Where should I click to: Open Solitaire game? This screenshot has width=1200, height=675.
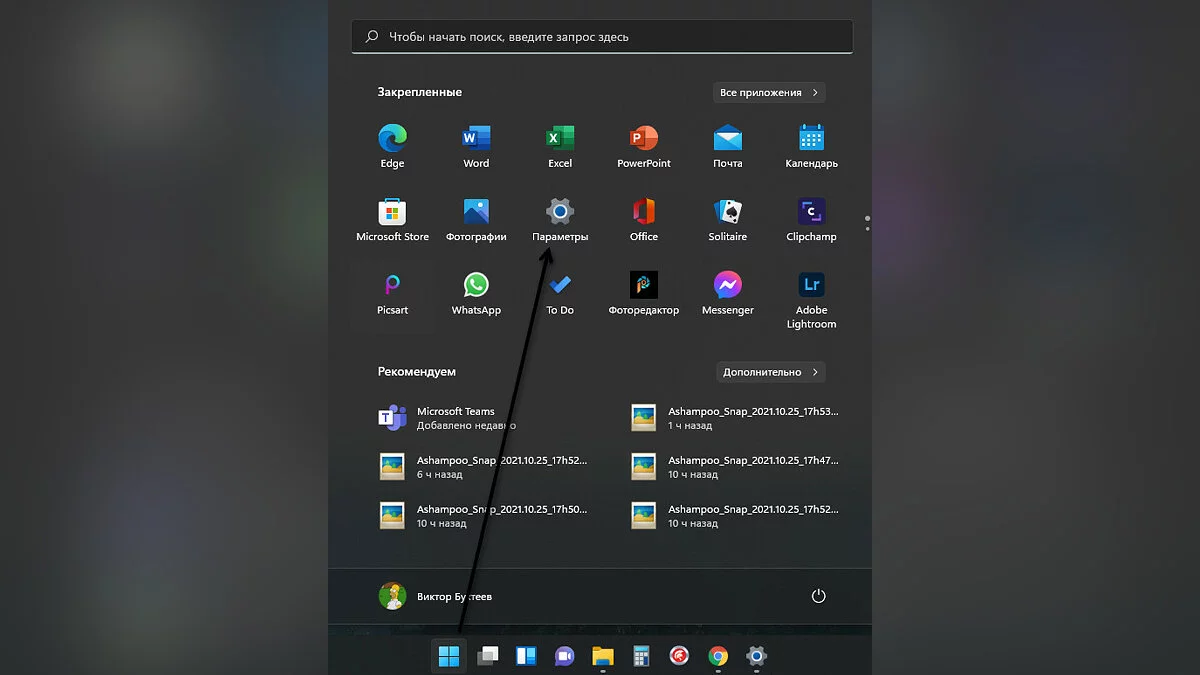[x=728, y=221]
